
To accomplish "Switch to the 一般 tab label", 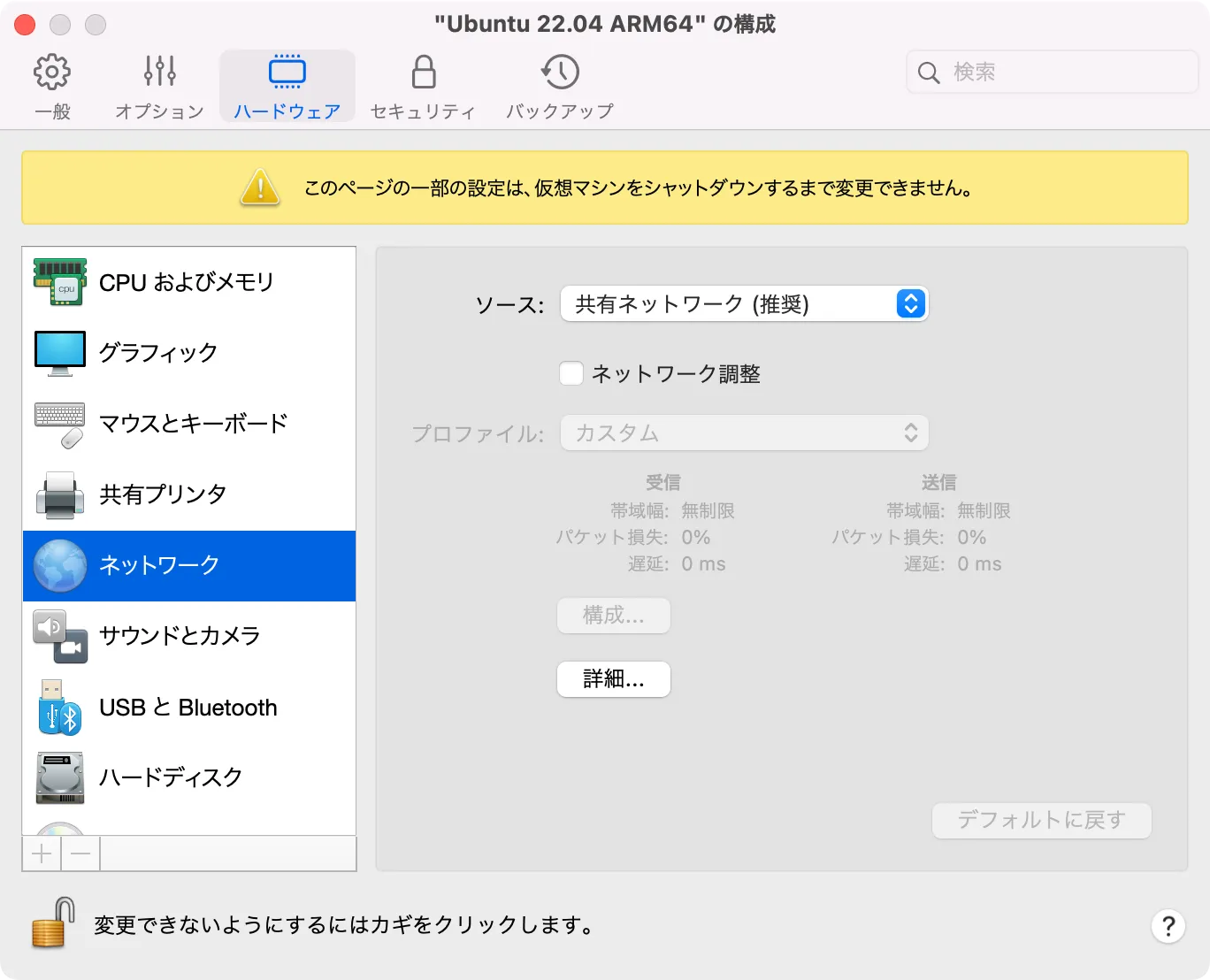I will pyautogui.click(x=52, y=111).
